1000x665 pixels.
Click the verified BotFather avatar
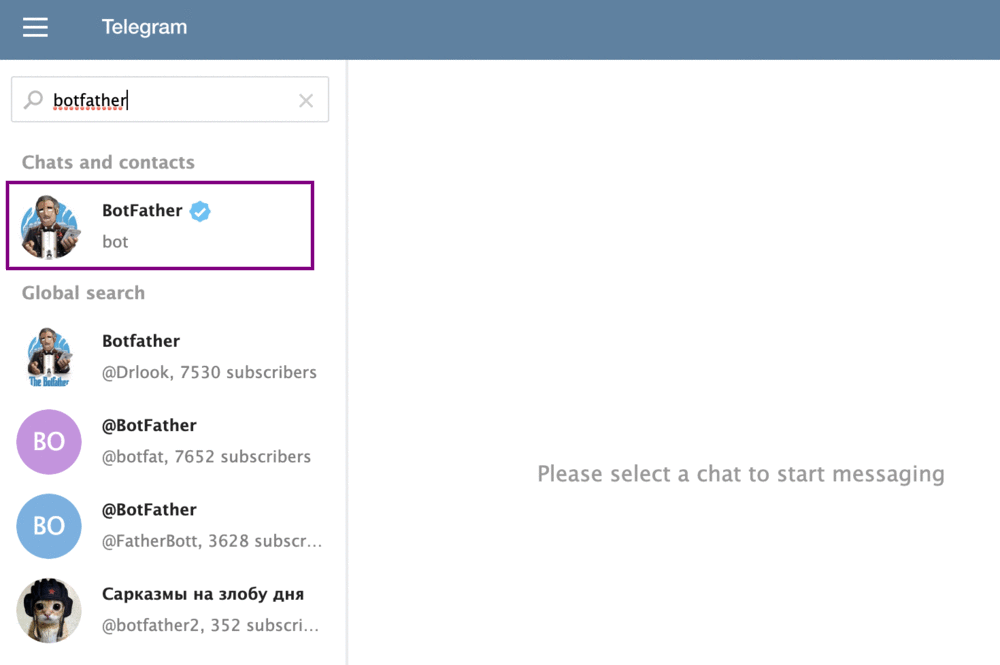pyautogui.click(x=50, y=226)
